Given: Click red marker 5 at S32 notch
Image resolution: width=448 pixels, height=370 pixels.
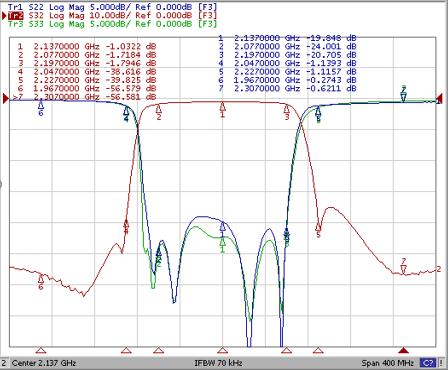Looking at the screenshot, I should click(x=318, y=228).
